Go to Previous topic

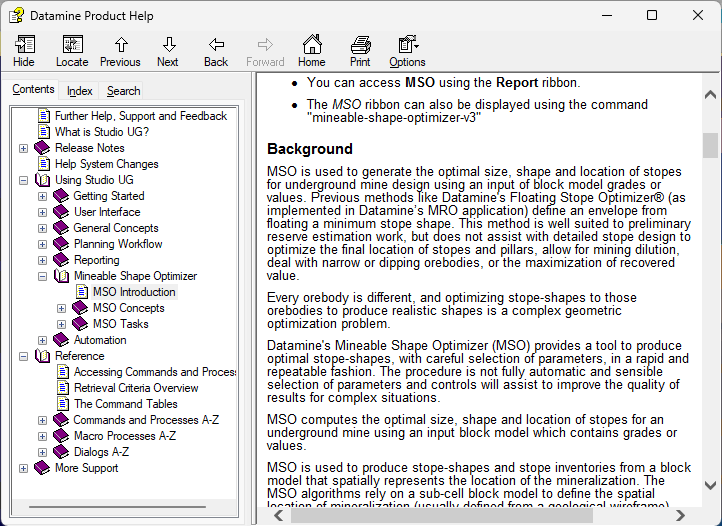coord(120,50)
